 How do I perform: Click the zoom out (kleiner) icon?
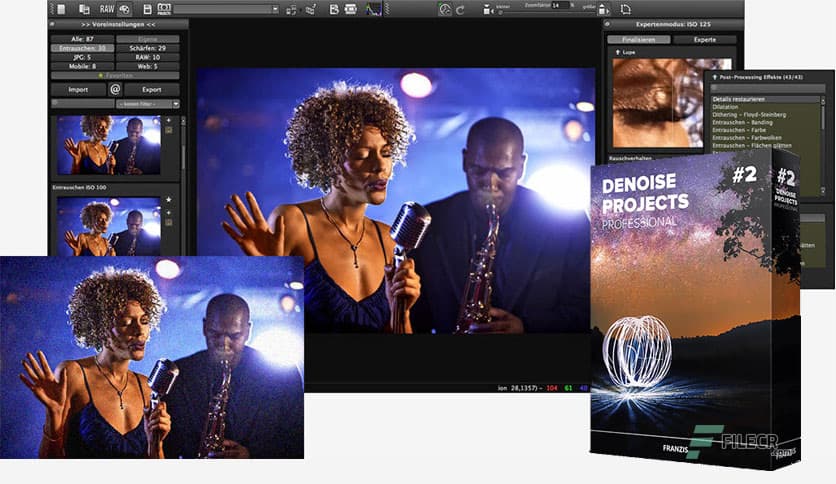(488, 10)
